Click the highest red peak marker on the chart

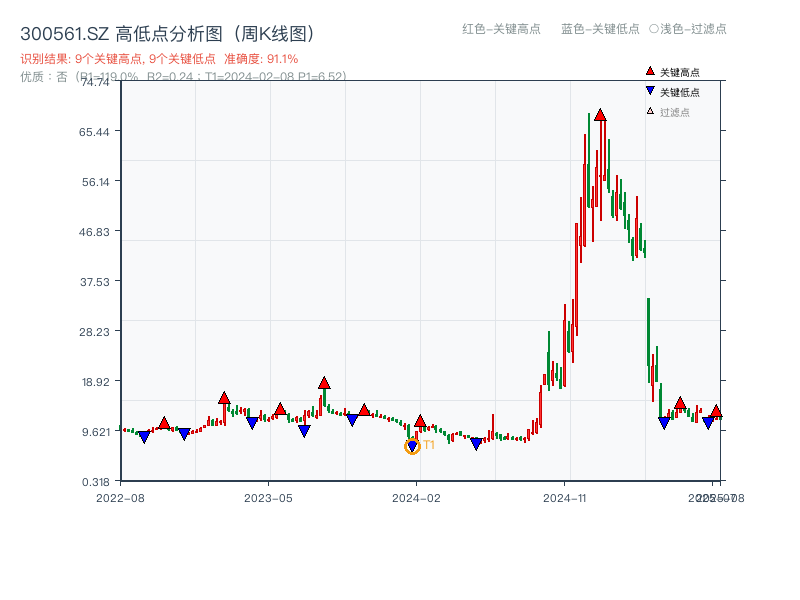599,113
